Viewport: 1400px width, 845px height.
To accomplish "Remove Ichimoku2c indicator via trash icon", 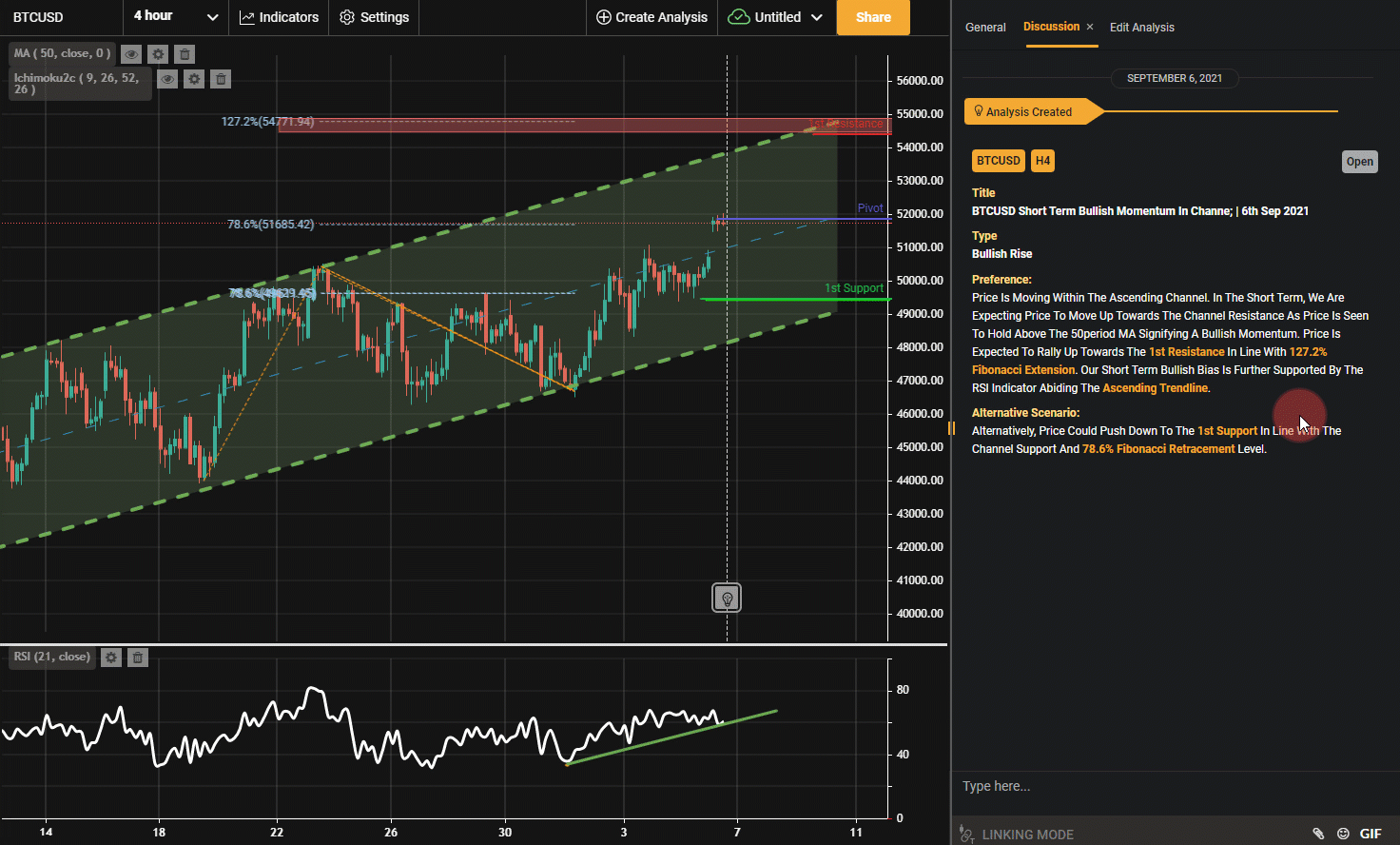I will pyautogui.click(x=221, y=79).
